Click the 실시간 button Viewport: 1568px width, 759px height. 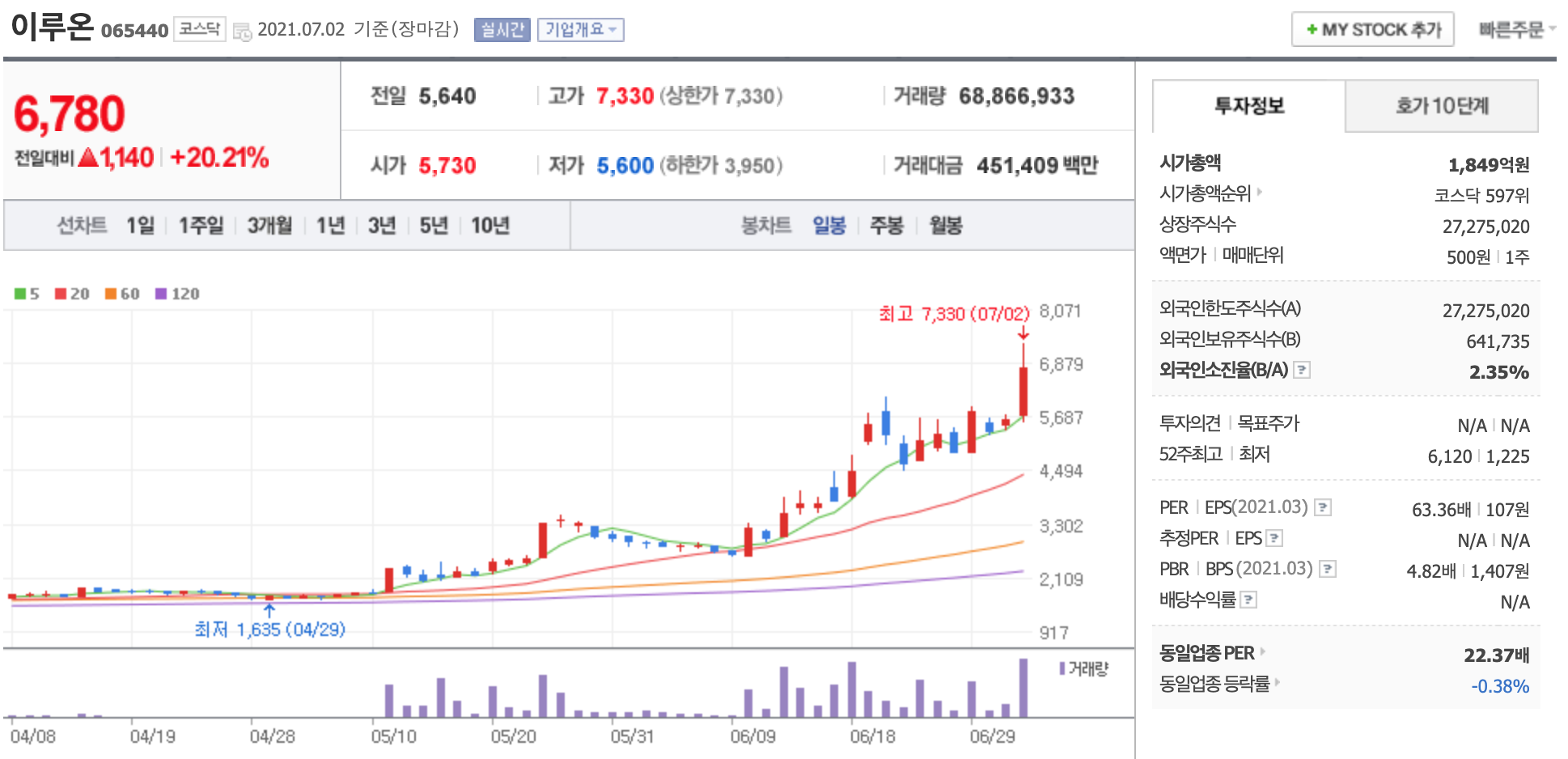(x=502, y=30)
